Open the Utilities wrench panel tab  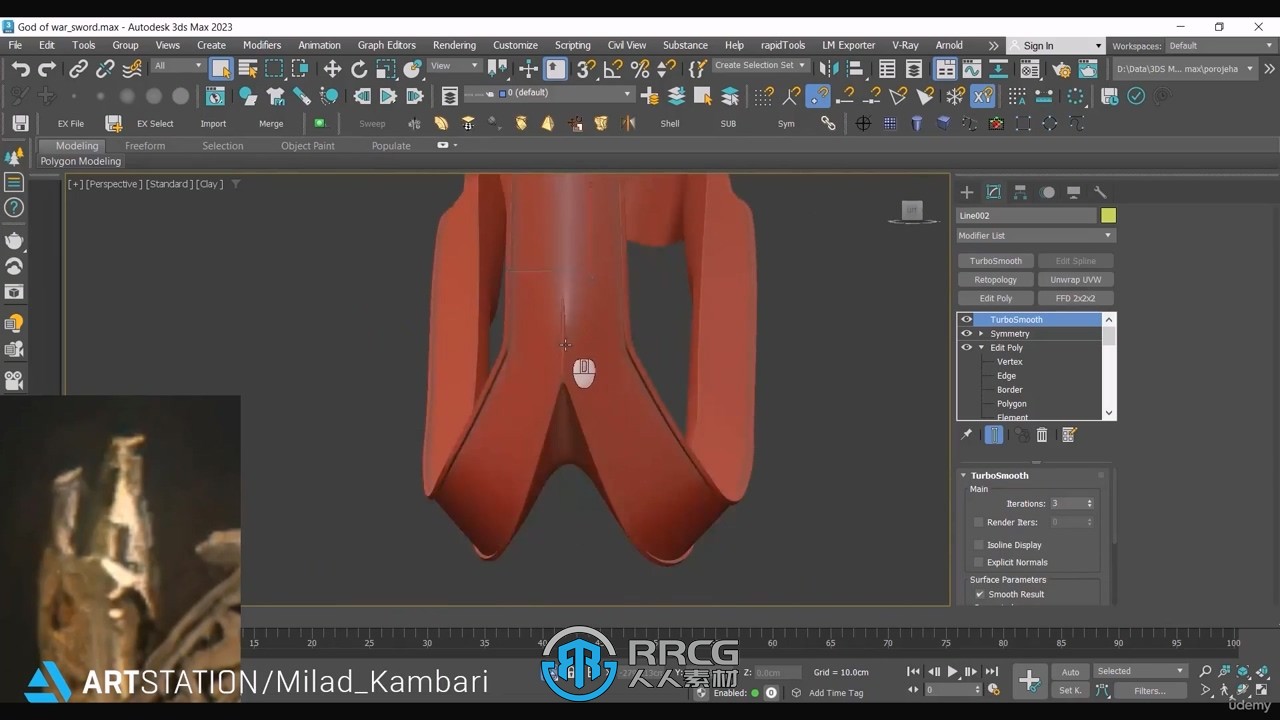pos(1100,192)
